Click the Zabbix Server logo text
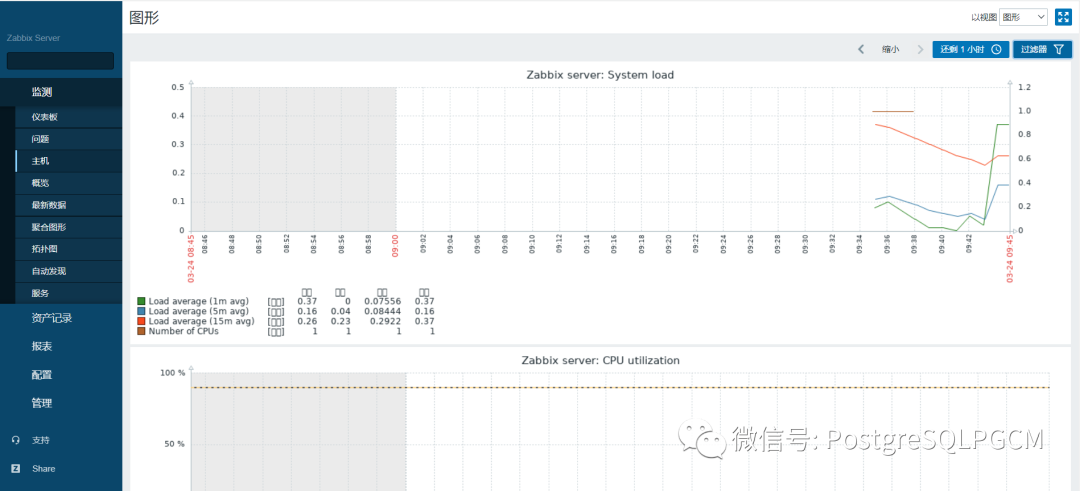 tap(34, 38)
